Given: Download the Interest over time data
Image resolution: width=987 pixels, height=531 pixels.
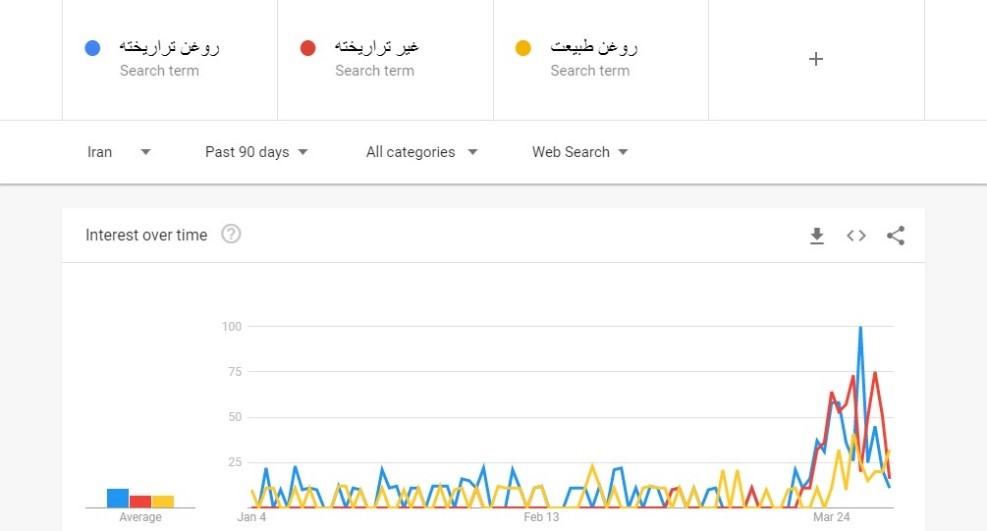Looking at the screenshot, I should [x=817, y=236].
